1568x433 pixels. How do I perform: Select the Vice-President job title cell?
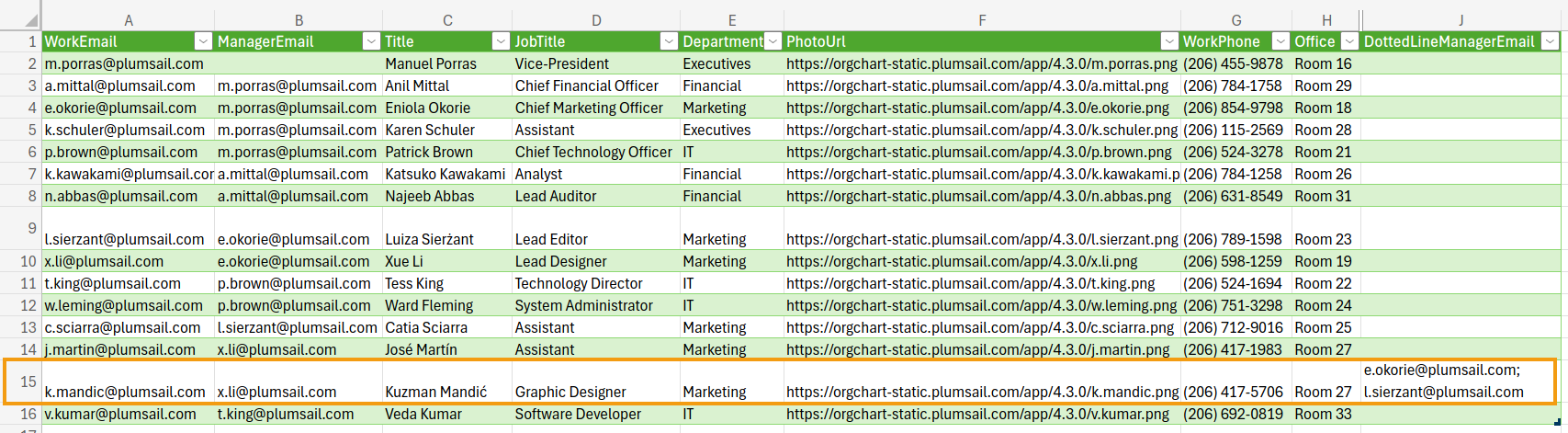click(x=595, y=63)
